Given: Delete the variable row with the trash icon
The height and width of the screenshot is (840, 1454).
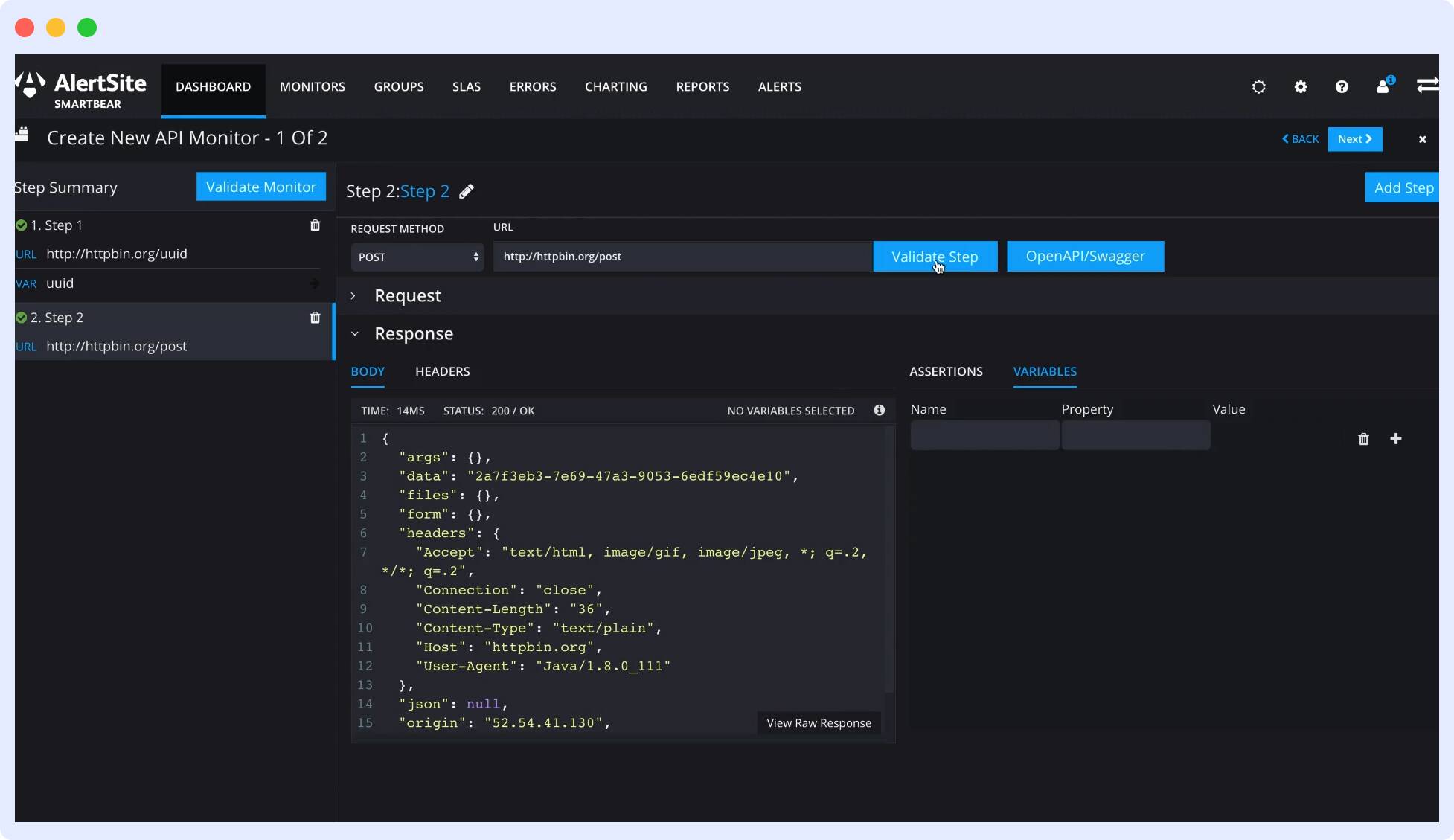Looking at the screenshot, I should [1364, 439].
